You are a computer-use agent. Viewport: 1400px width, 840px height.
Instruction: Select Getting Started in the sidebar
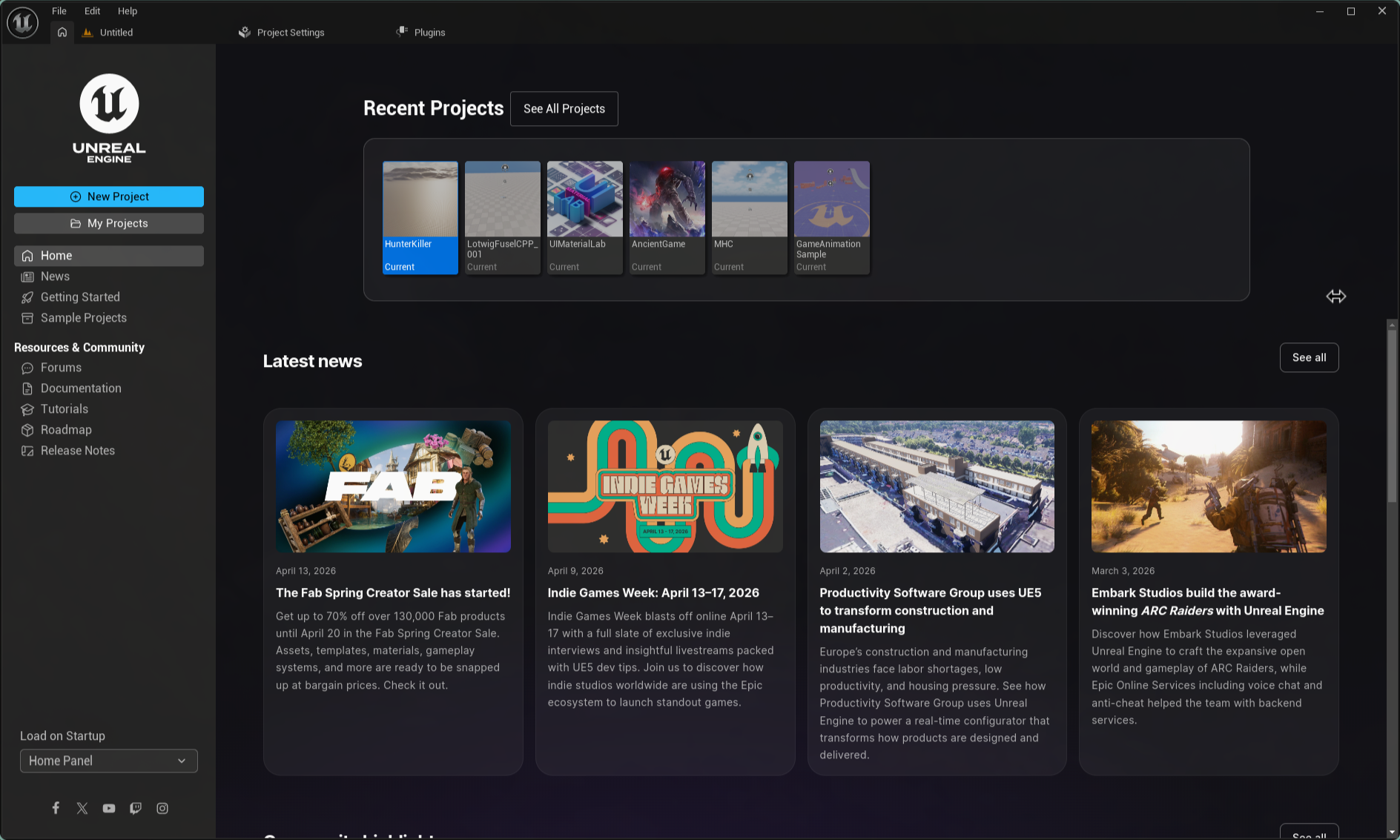[x=79, y=297]
